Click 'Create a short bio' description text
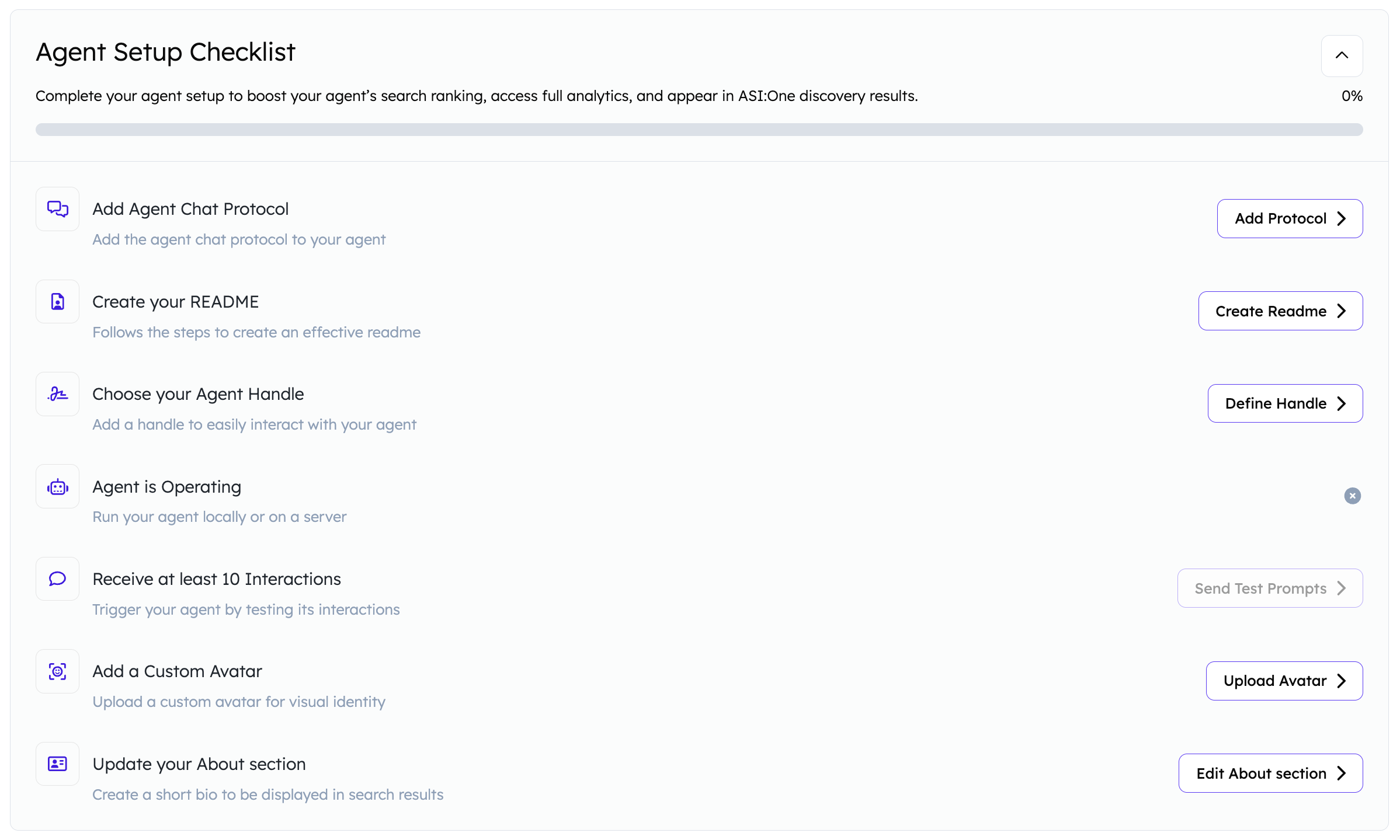This screenshot has width=1400, height=840. (x=268, y=794)
